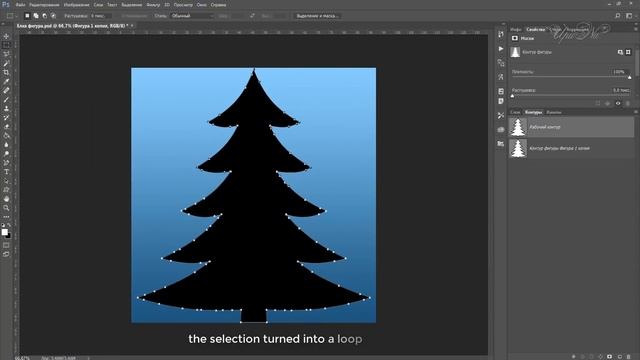The width and height of the screenshot is (640, 360).
Task: Select the Eyedropper tool
Action: point(6,81)
